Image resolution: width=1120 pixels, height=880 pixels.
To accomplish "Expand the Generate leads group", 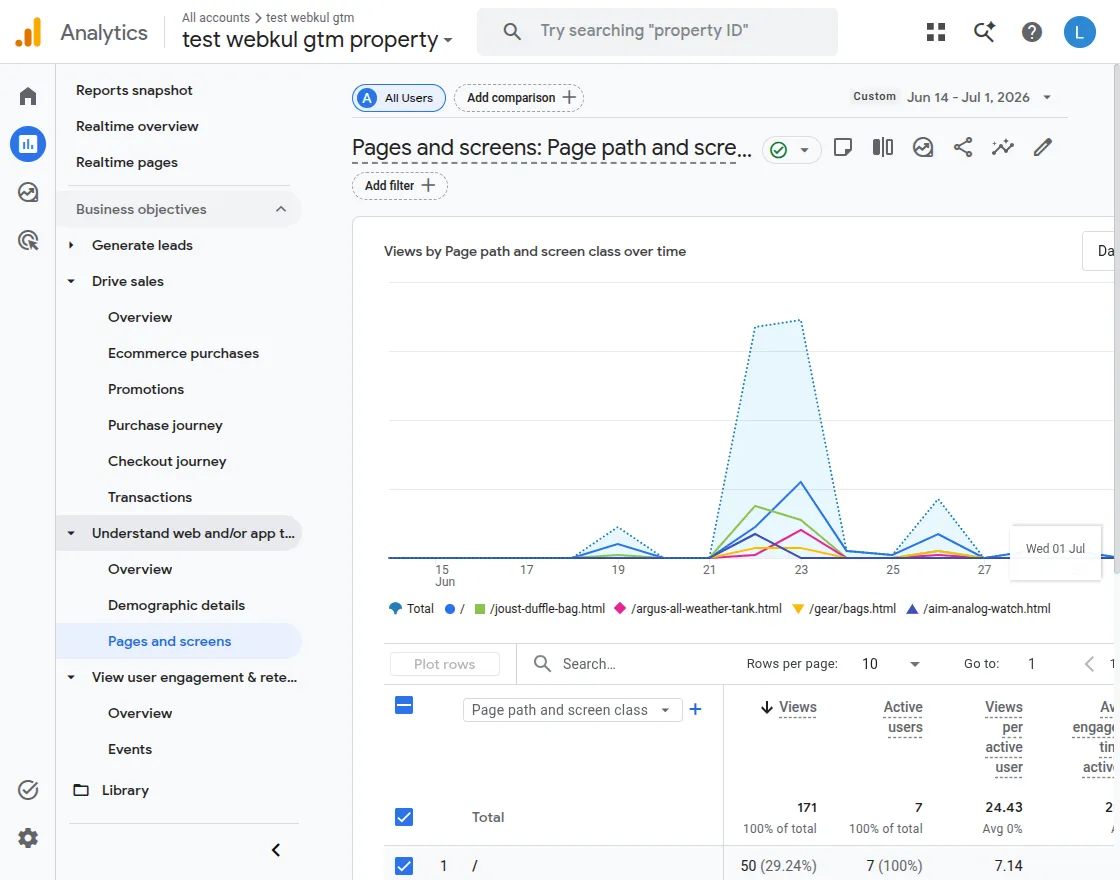I will tap(71, 245).
